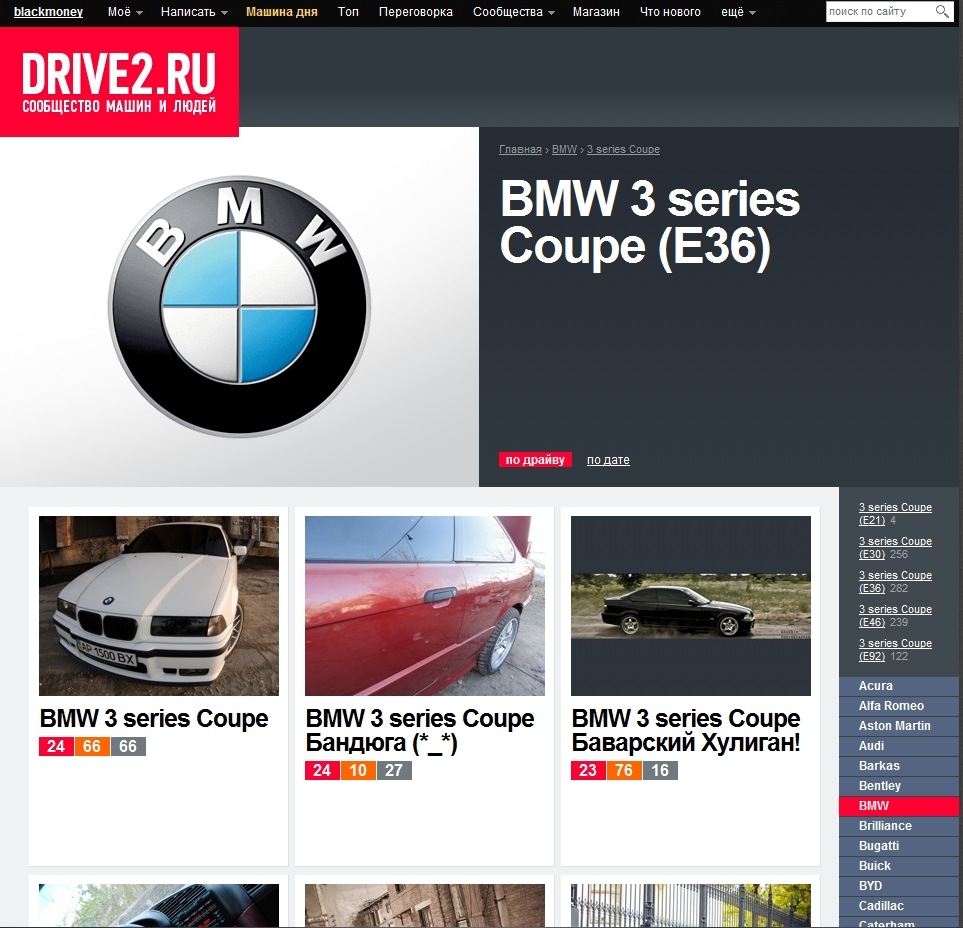963x928 pixels.
Task: Select Brilliance in brand list
Action: [x=899, y=826]
